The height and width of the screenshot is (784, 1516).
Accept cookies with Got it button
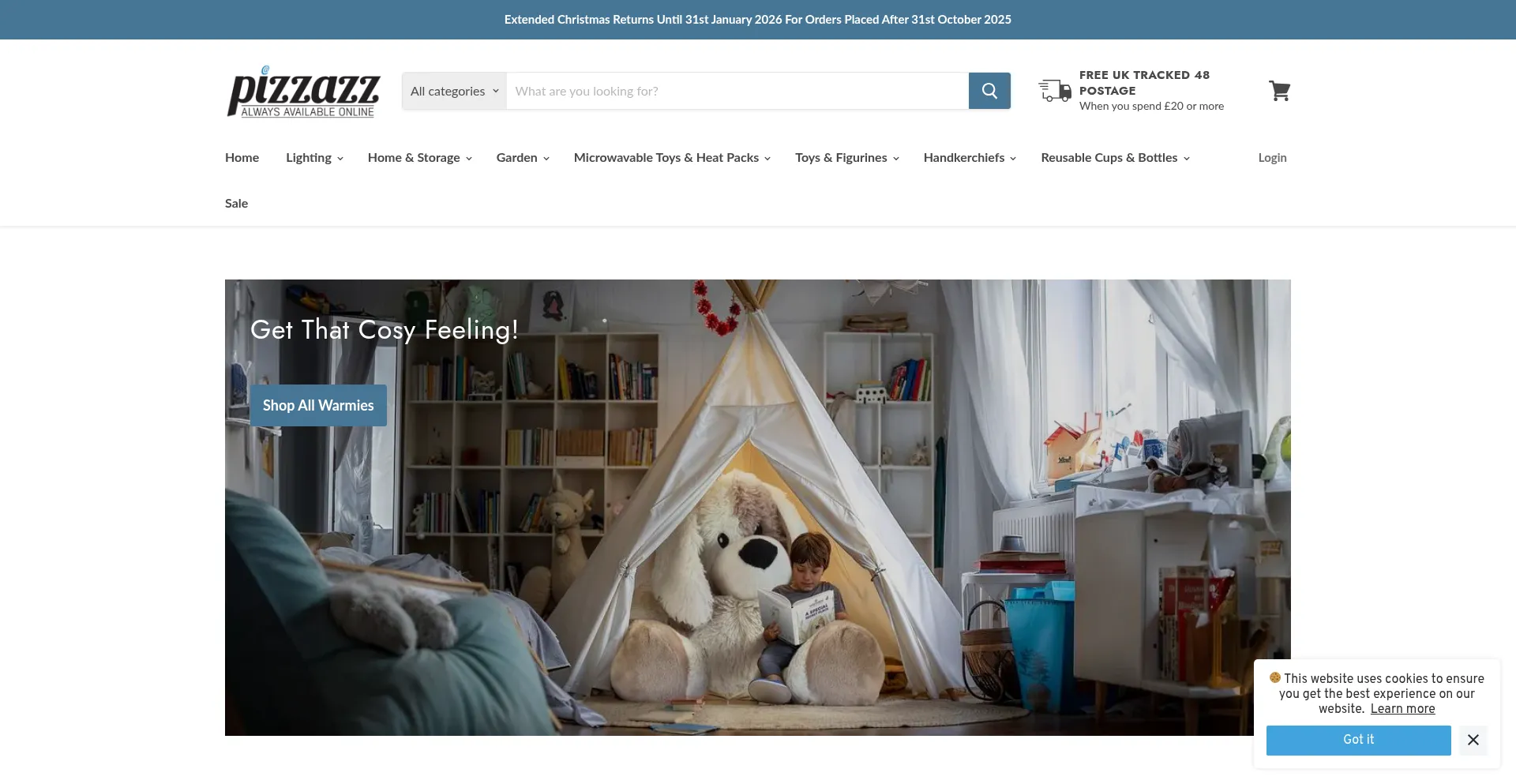coord(1358,740)
